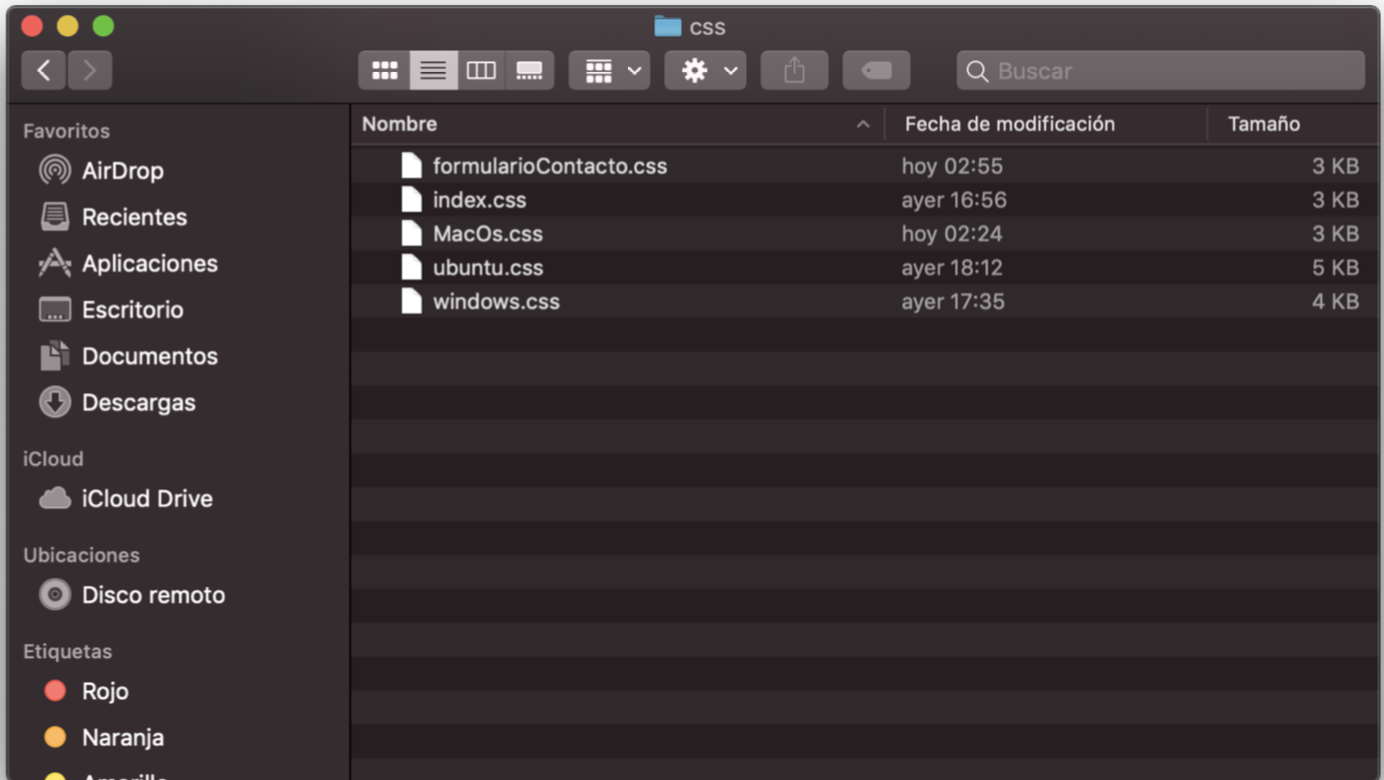Open iCloud Drive from the sidebar
Screen dimensions: 1384x780
click(146, 498)
